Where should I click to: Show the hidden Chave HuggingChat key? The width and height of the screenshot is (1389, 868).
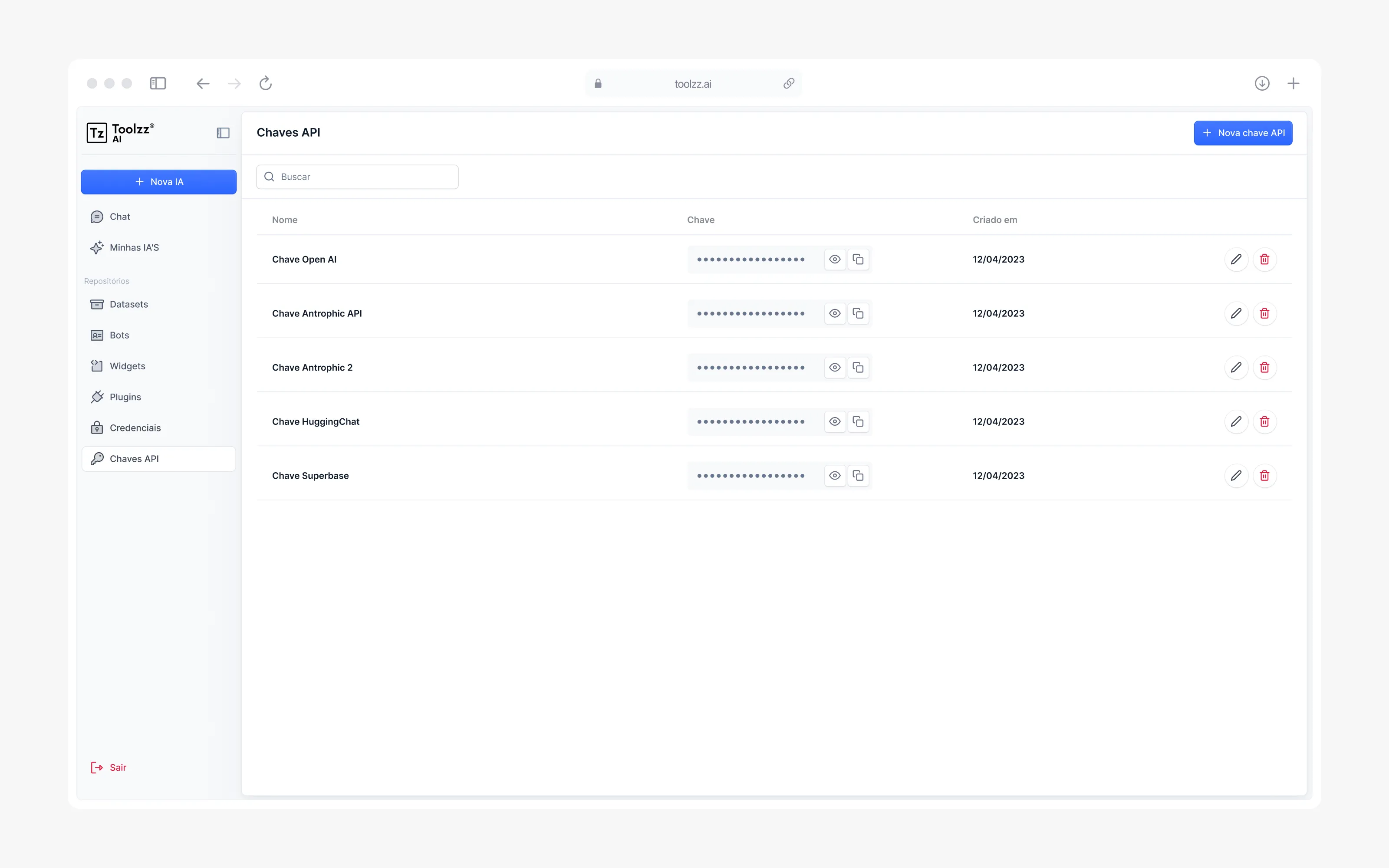click(835, 421)
